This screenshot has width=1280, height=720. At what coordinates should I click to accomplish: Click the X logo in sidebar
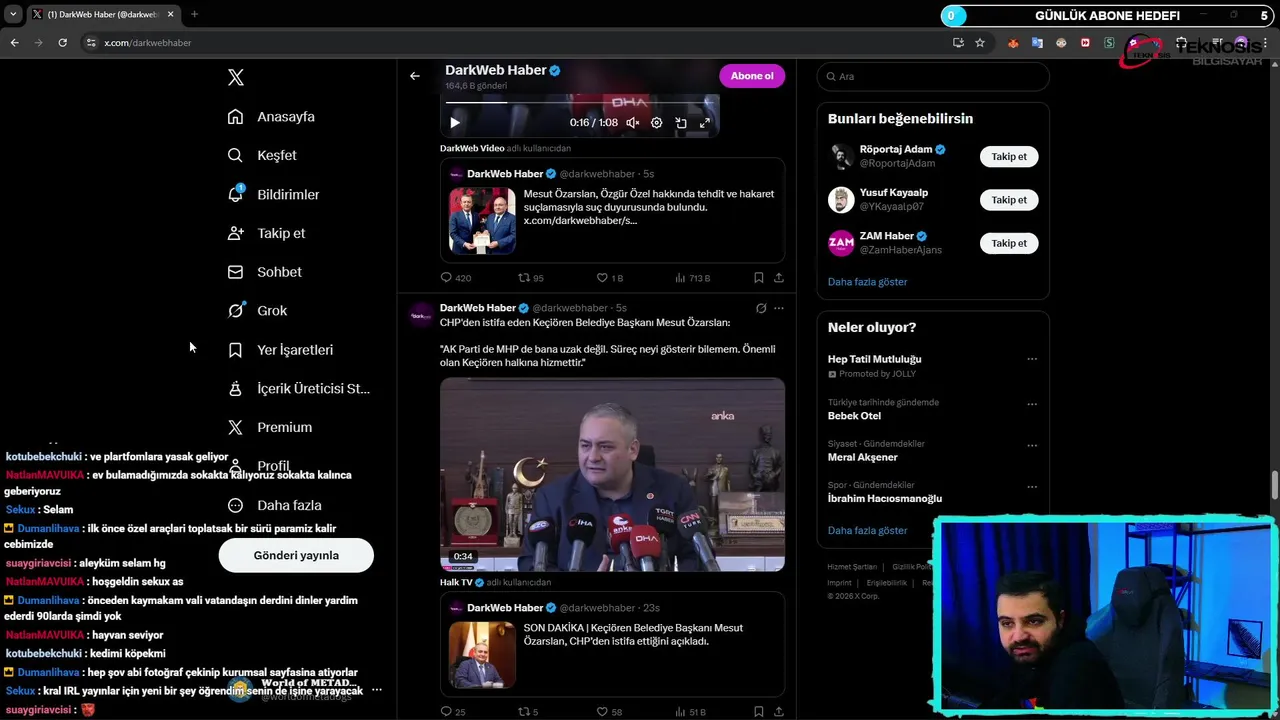(236, 77)
